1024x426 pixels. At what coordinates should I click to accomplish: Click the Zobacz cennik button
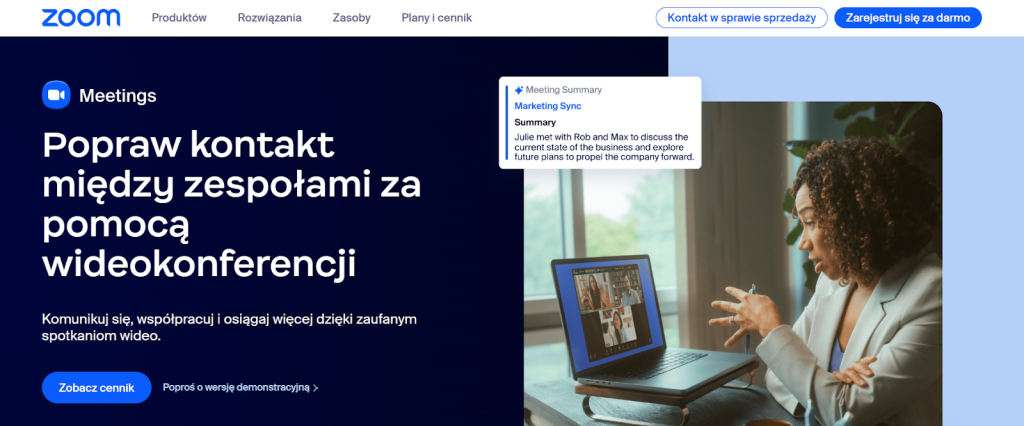click(97, 387)
